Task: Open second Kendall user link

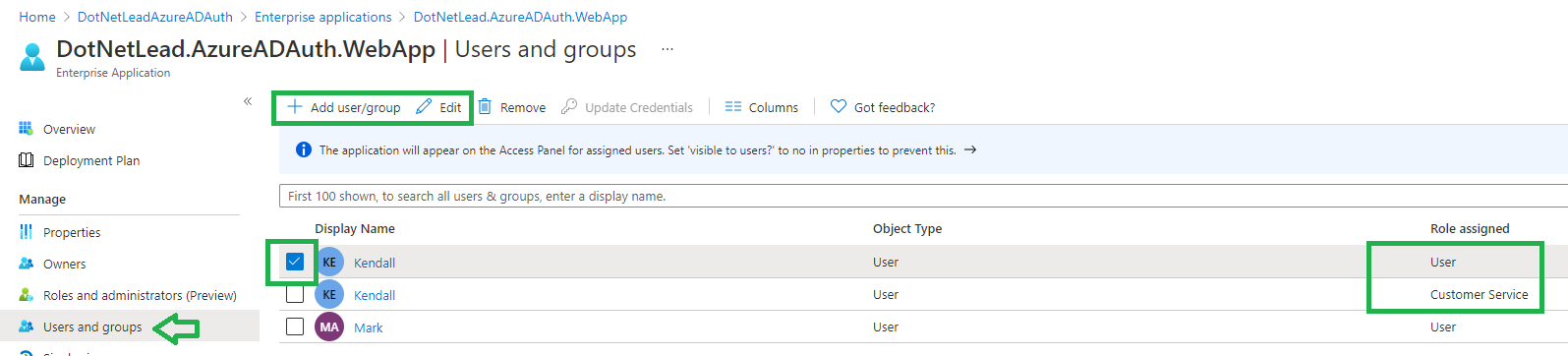Action: (x=375, y=295)
